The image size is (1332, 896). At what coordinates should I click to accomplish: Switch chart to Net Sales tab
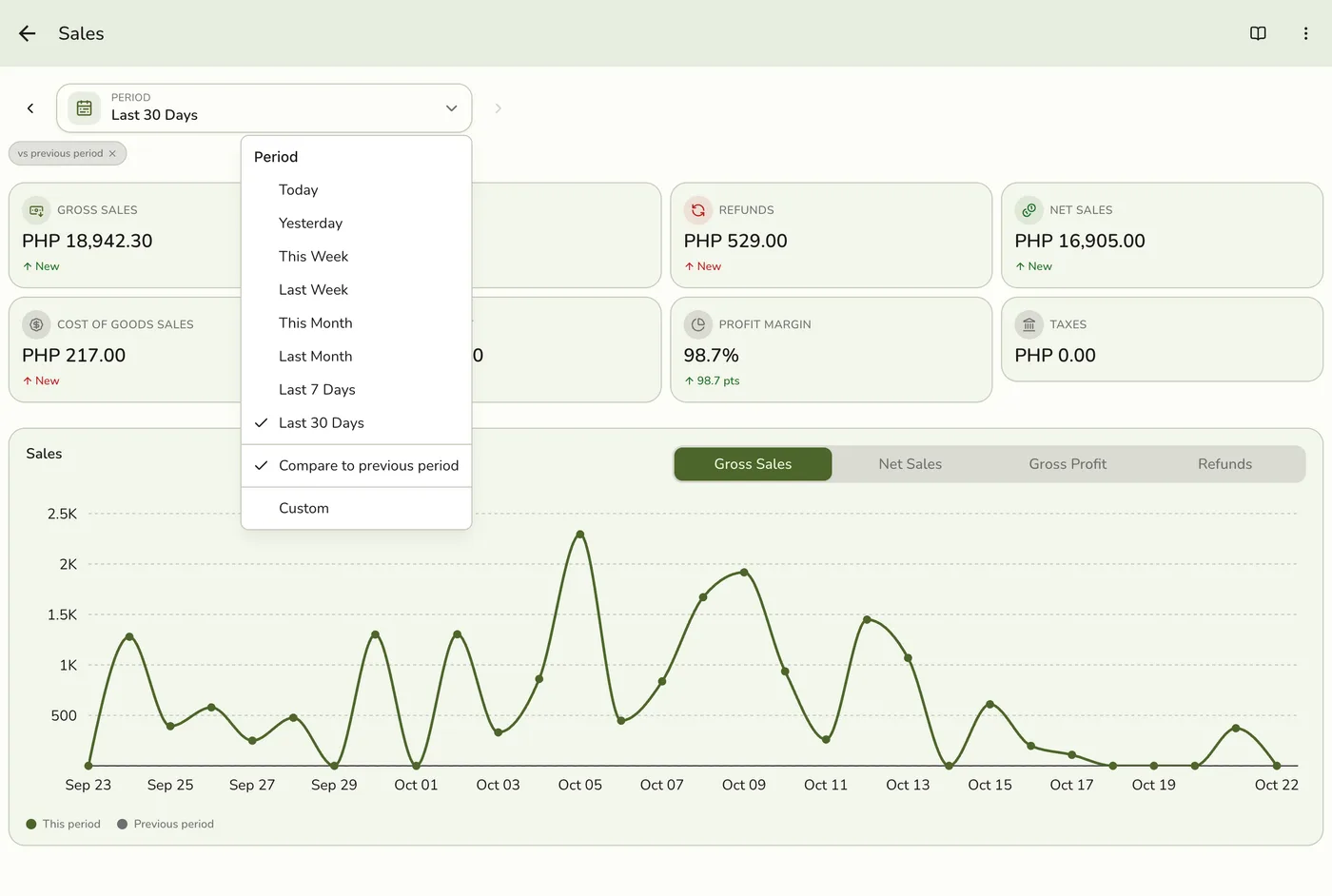click(x=911, y=464)
